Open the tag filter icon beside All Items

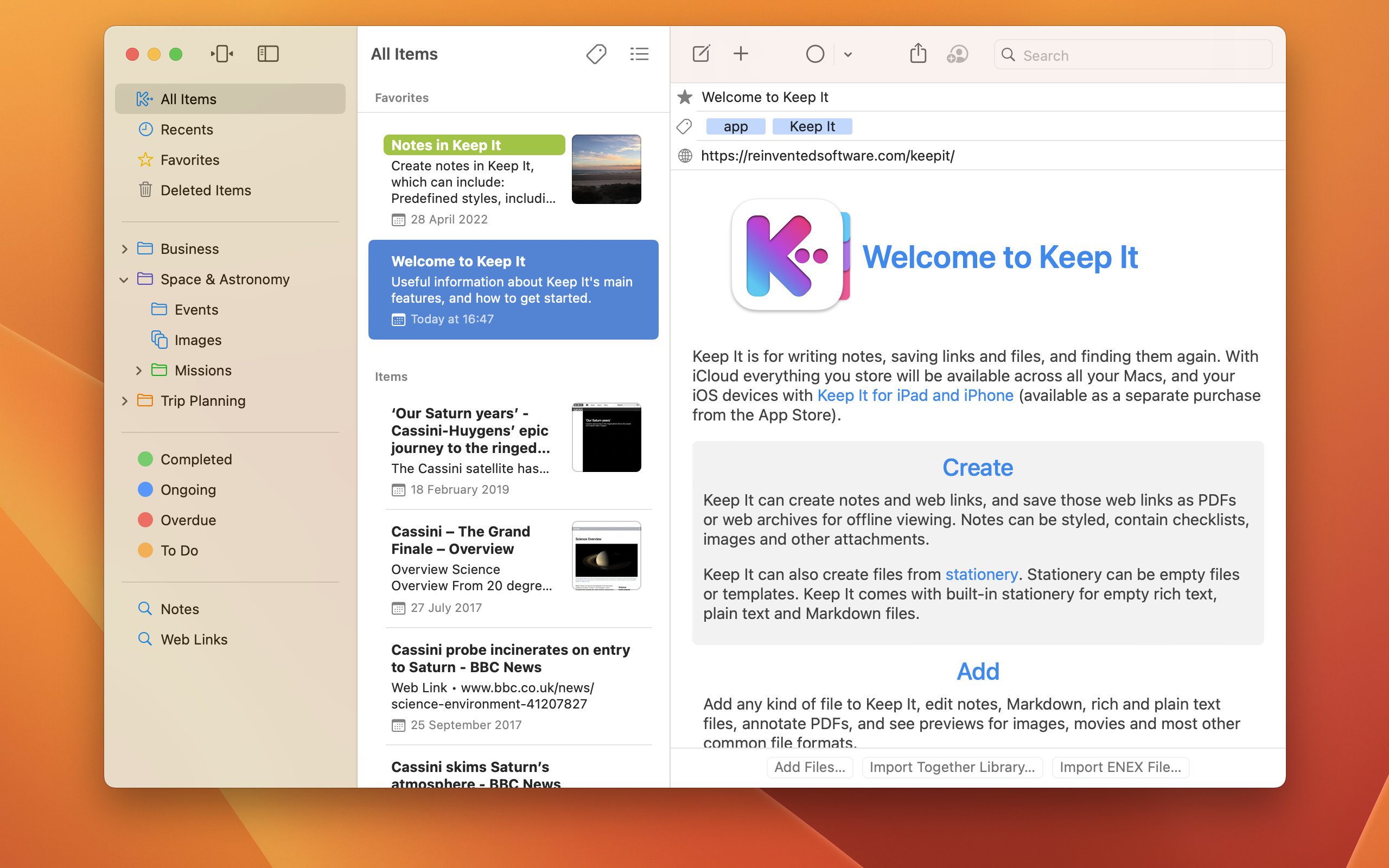596,54
